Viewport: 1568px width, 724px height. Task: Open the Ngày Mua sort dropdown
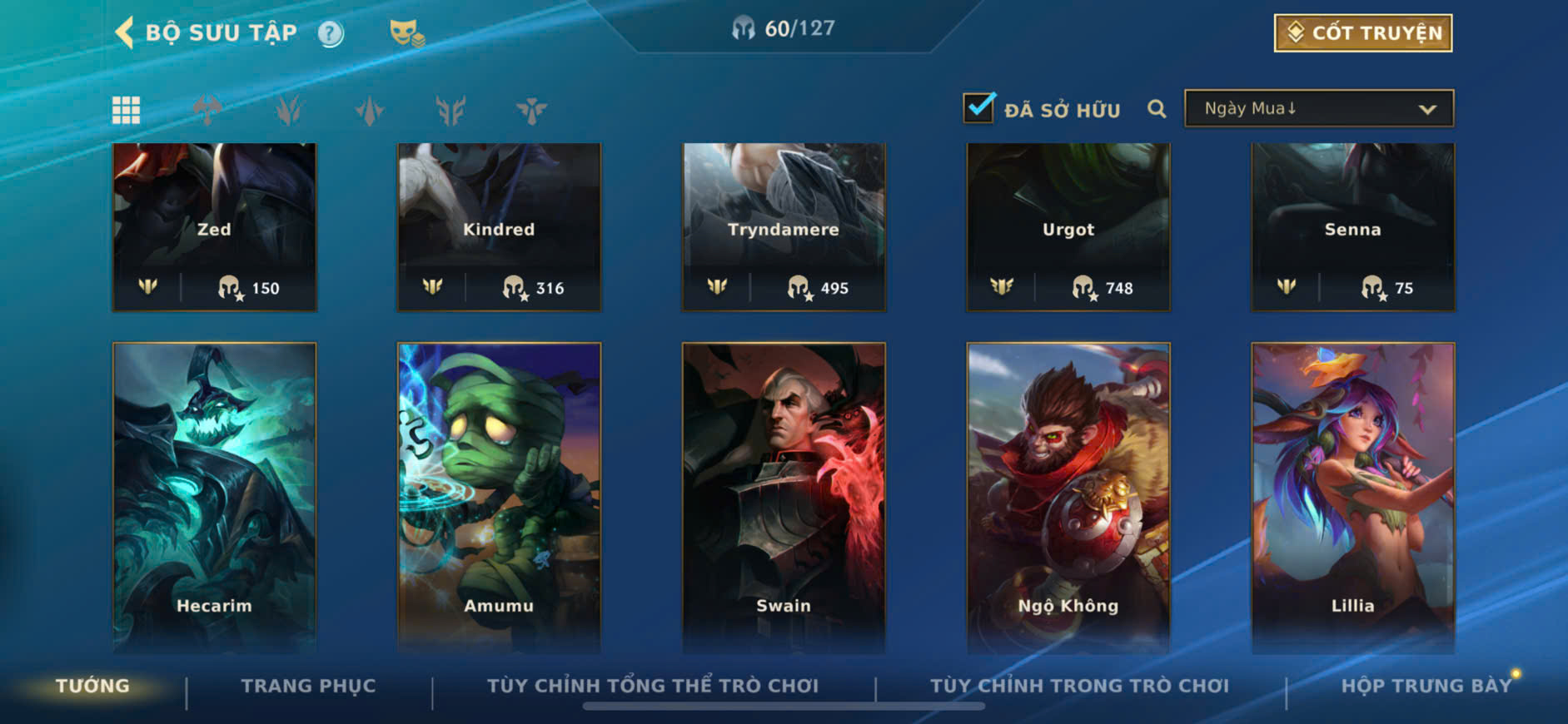[x=1319, y=108]
